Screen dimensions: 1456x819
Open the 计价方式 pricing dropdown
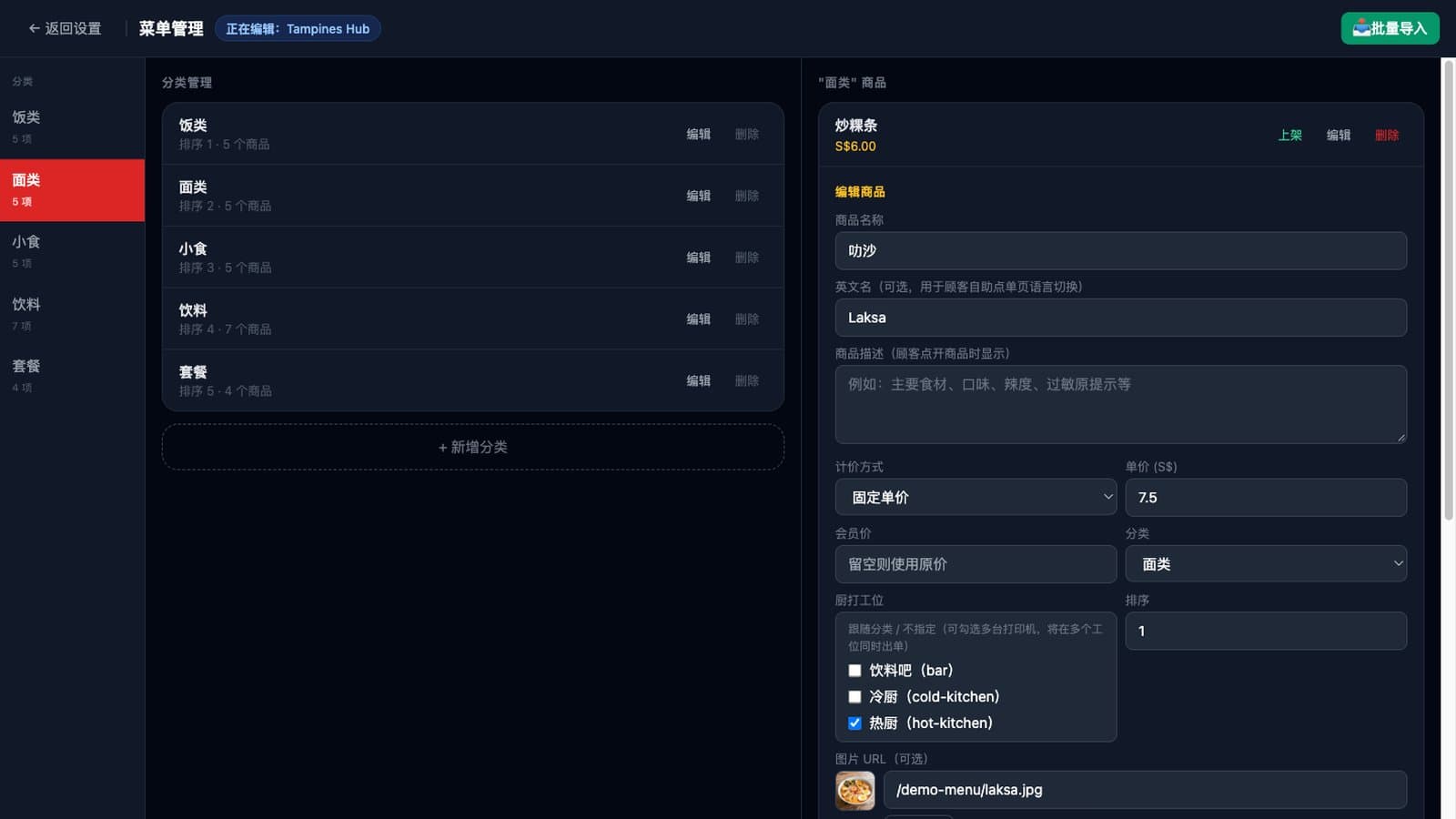pos(976,497)
